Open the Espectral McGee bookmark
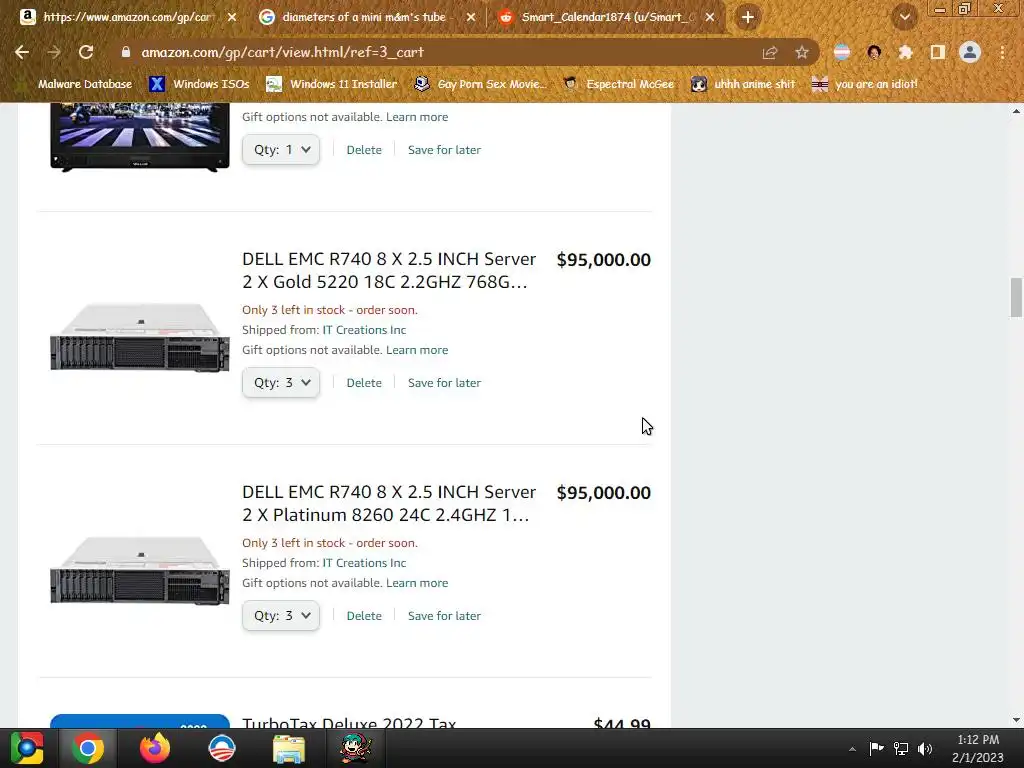The width and height of the screenshot is (1024, 768). pos(618,84)
